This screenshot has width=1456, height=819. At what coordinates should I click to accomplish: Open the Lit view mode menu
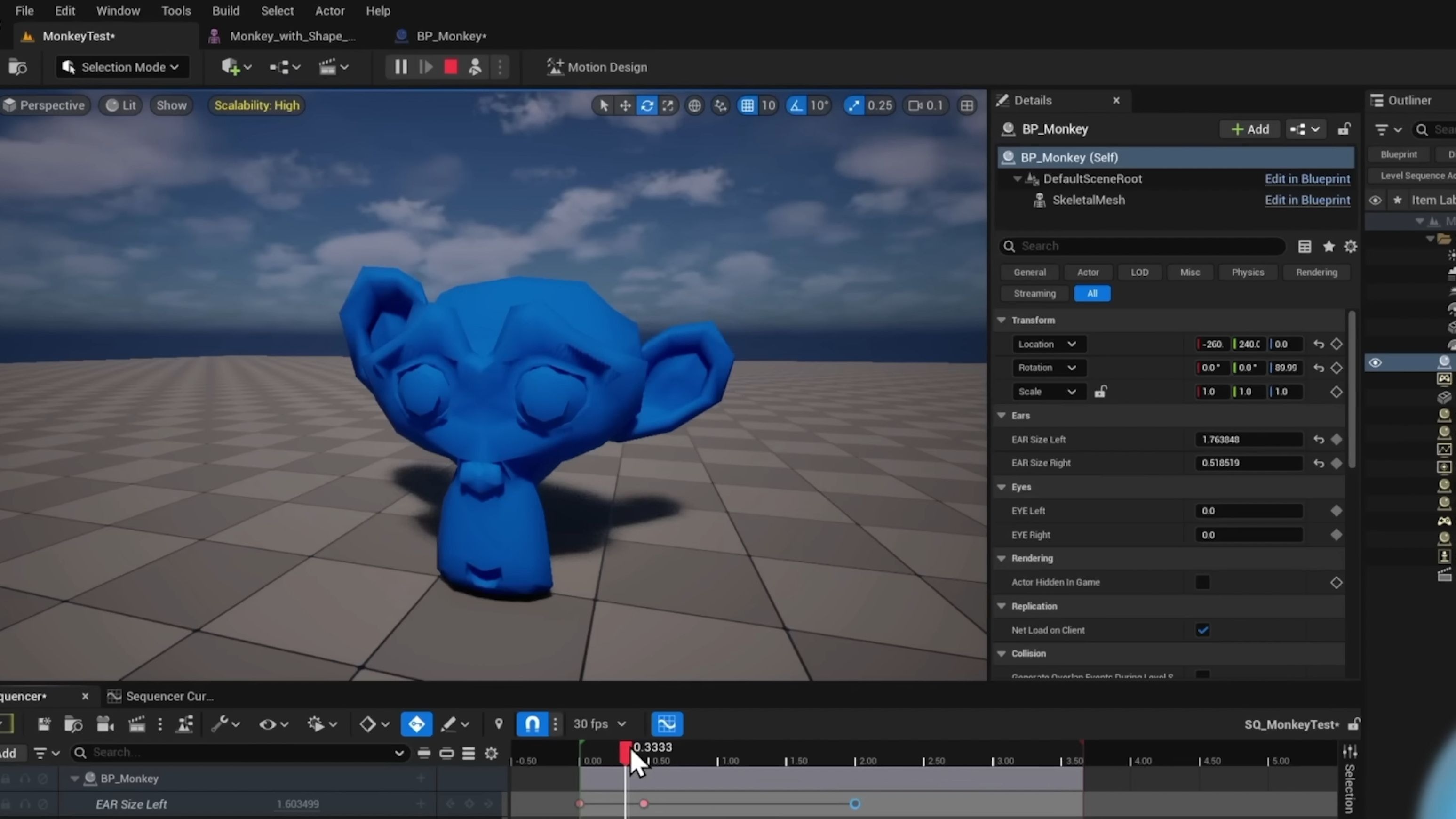pos(121,105)
